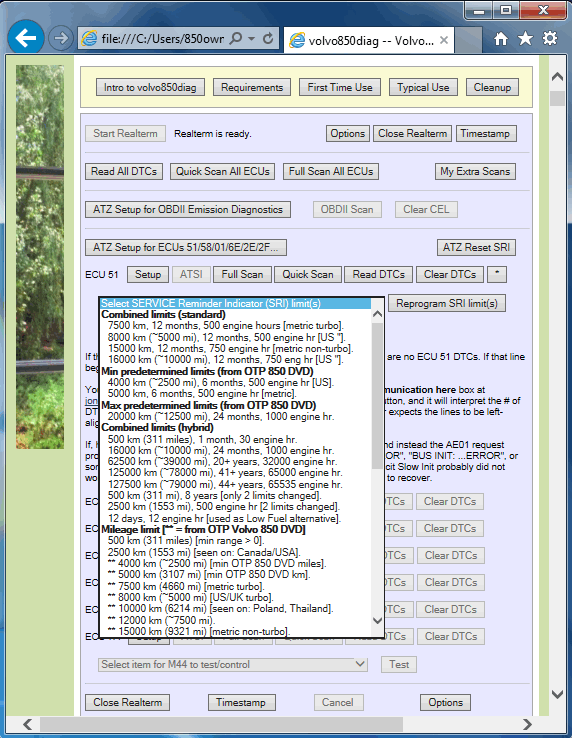Click the bottom Timestamp button
Screen dimensions: 572x738
point(241,702)
